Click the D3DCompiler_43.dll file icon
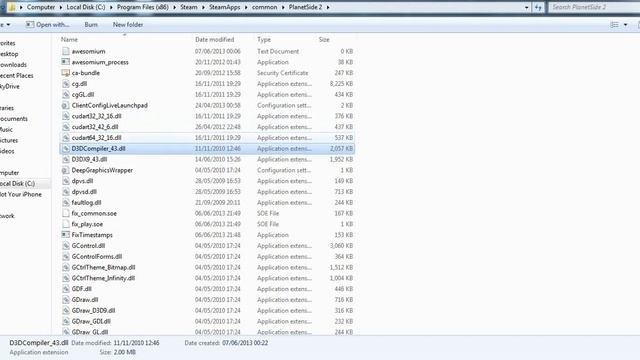The image size is (640, 360). (x=65, y=149)
